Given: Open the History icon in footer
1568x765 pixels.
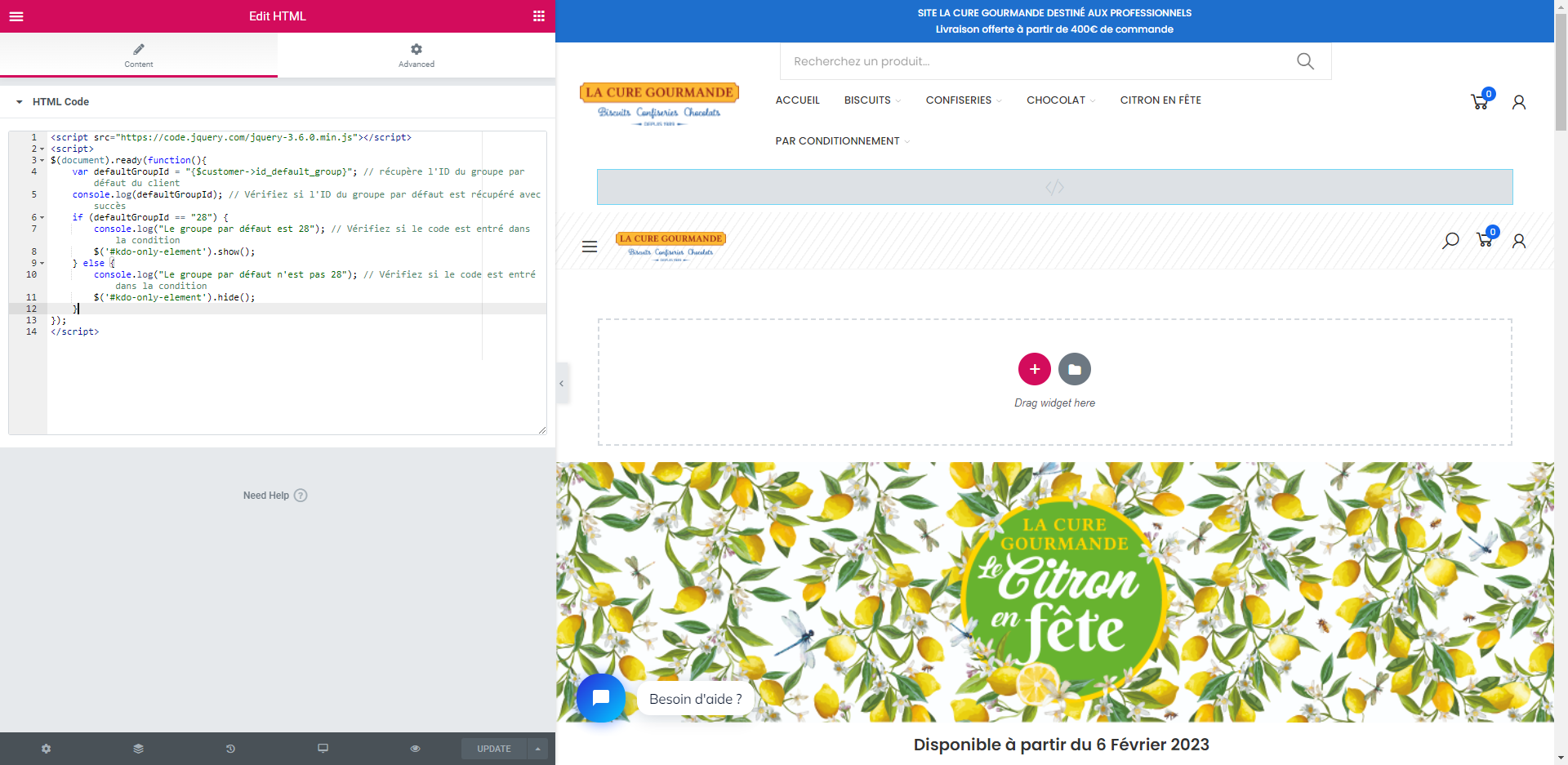Looking at the screenshot, I should point(231,749).
